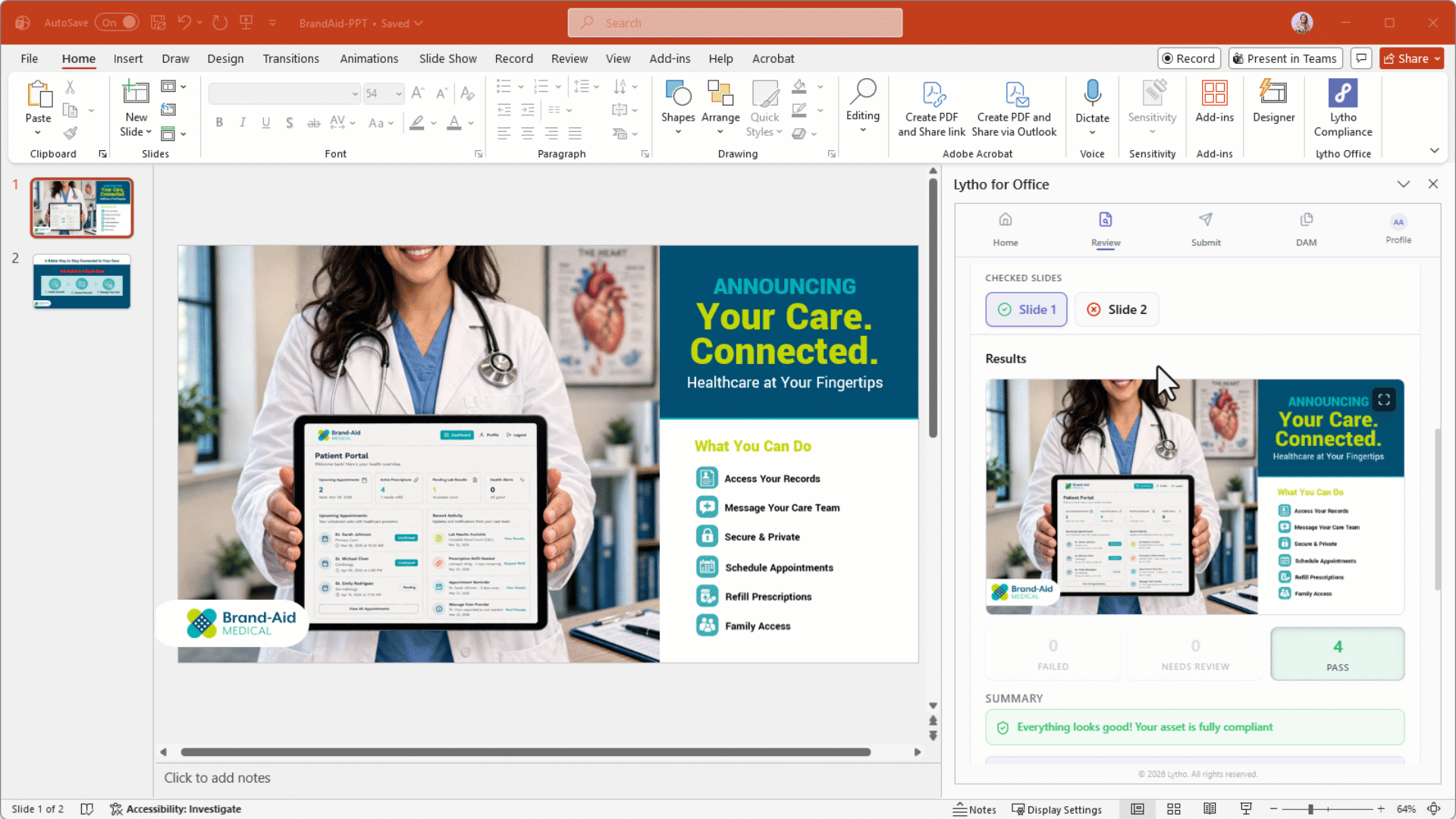Insert a New Slide
1456x819 pixels.
(136, 108)
